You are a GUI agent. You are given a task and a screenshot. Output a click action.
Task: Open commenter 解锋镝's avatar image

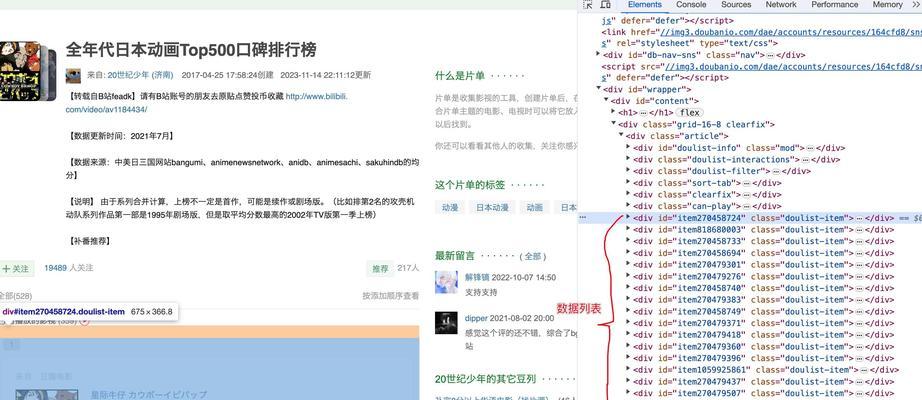point(446,282)
